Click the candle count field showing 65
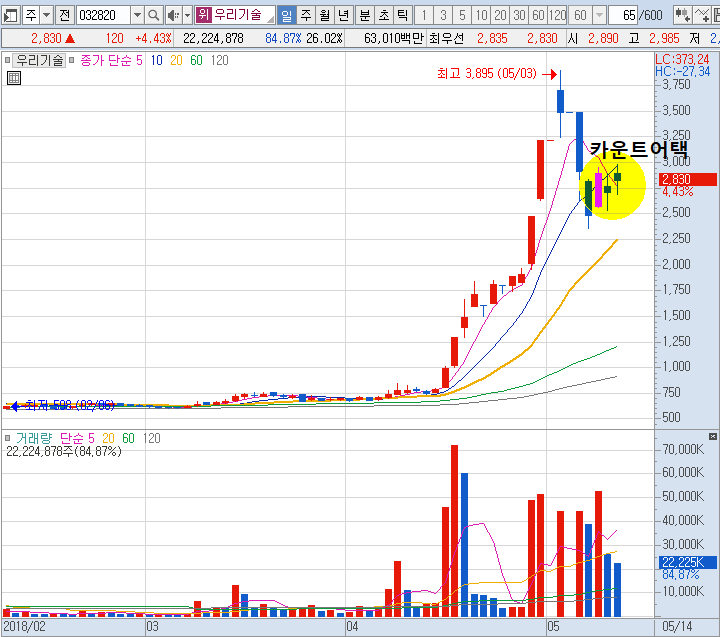The image size is (720, 637). [626, 15]
